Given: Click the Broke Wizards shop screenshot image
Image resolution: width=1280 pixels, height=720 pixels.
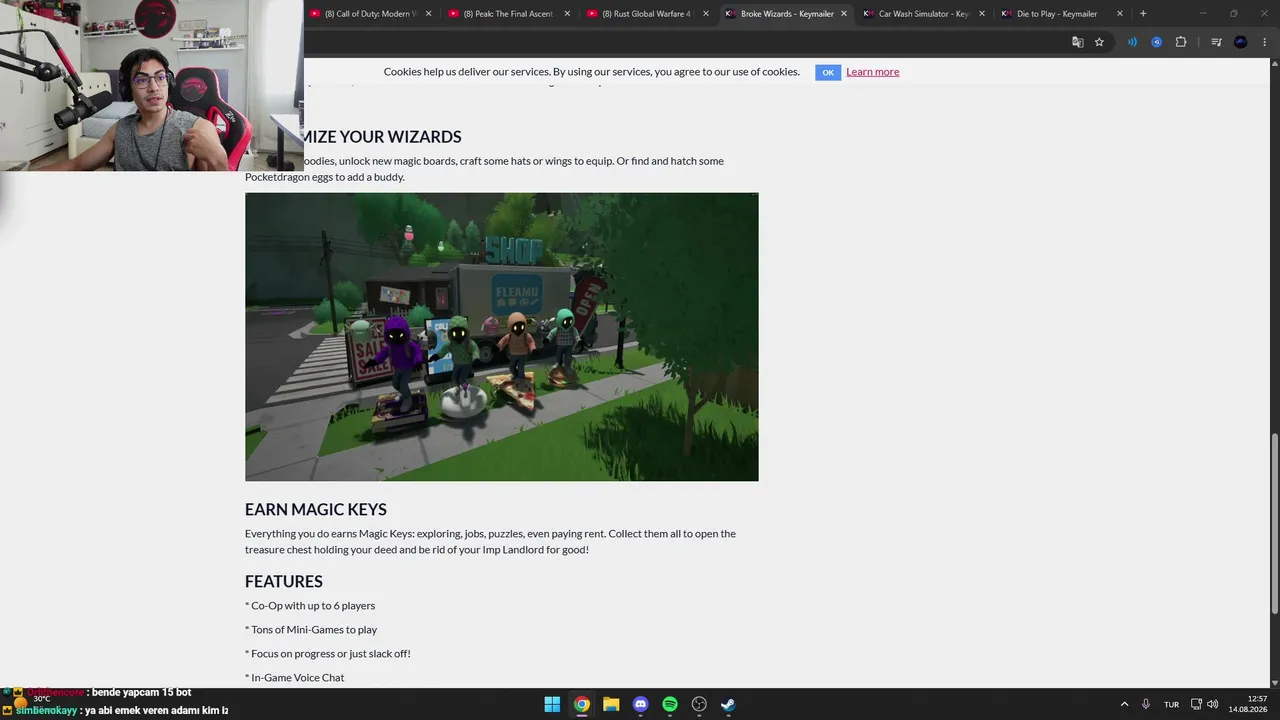Looking at the screenshot, I should pos(502,337).
